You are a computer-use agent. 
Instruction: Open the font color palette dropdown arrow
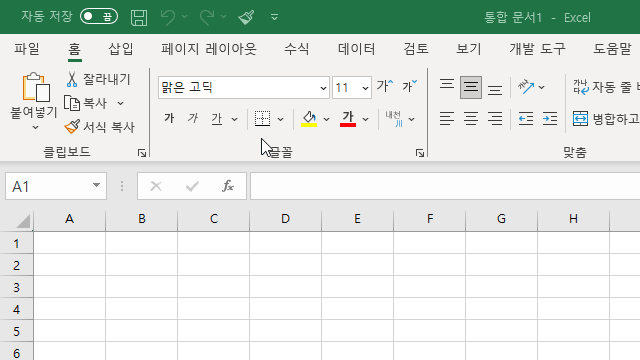tap(366, 119)
